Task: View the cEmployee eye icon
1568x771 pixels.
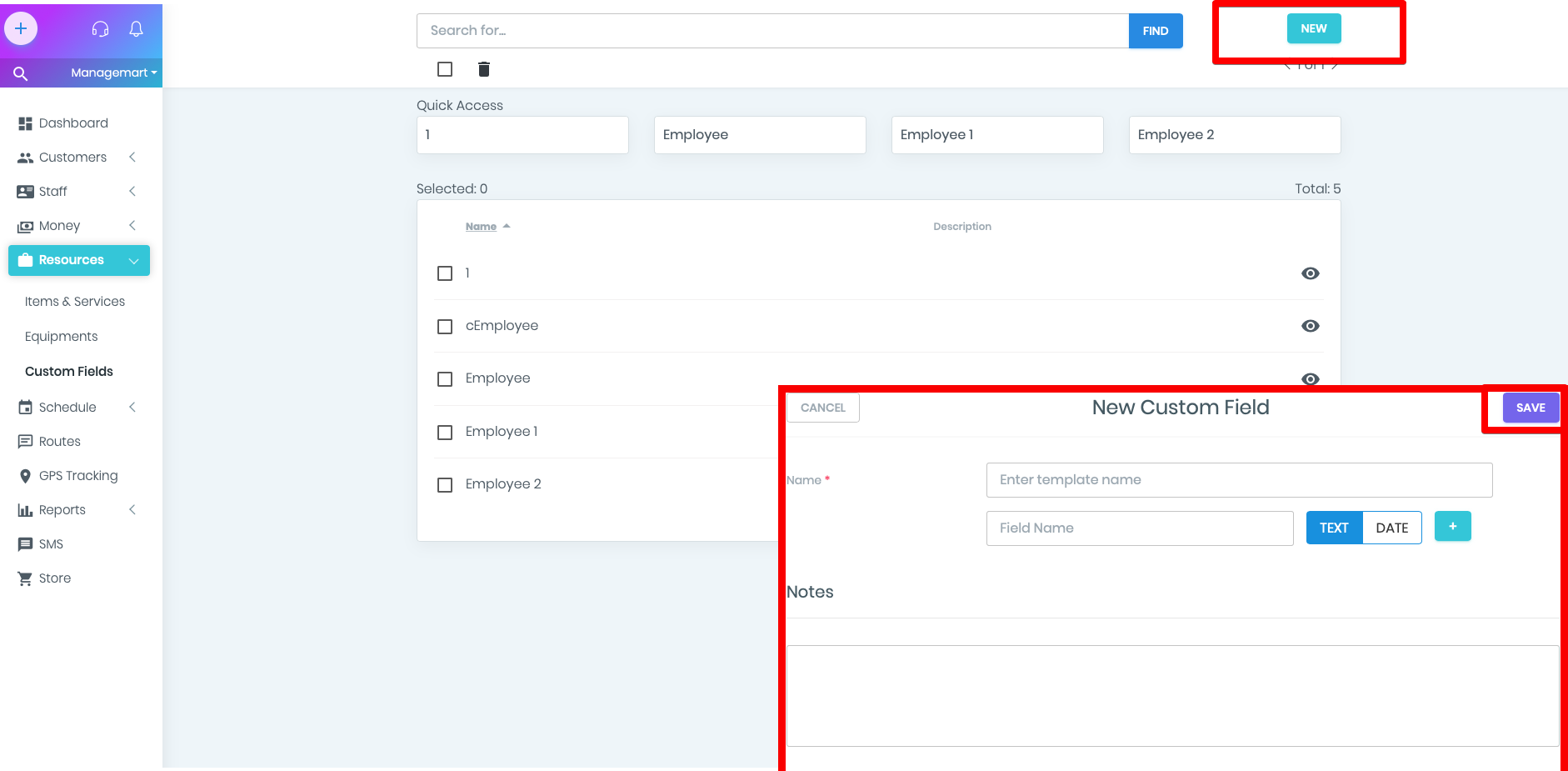Action: click(x=1310, y=326)
